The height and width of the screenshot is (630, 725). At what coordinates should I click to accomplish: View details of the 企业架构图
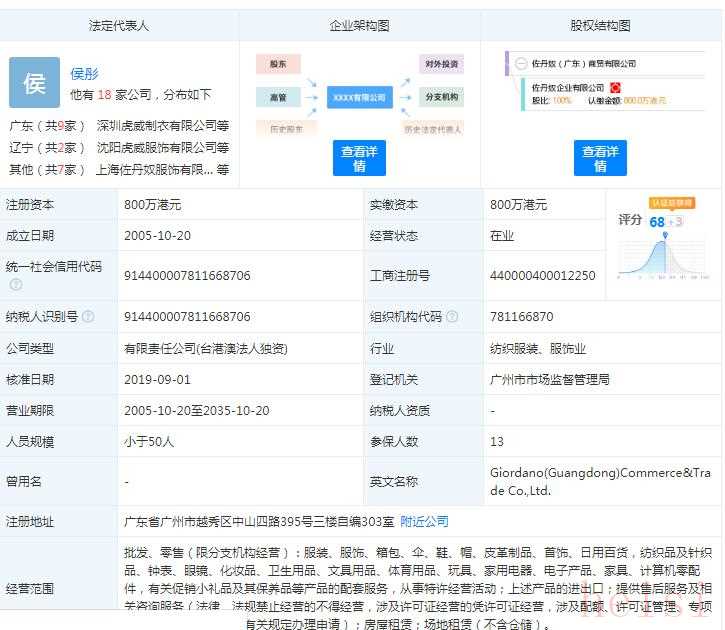359,158
